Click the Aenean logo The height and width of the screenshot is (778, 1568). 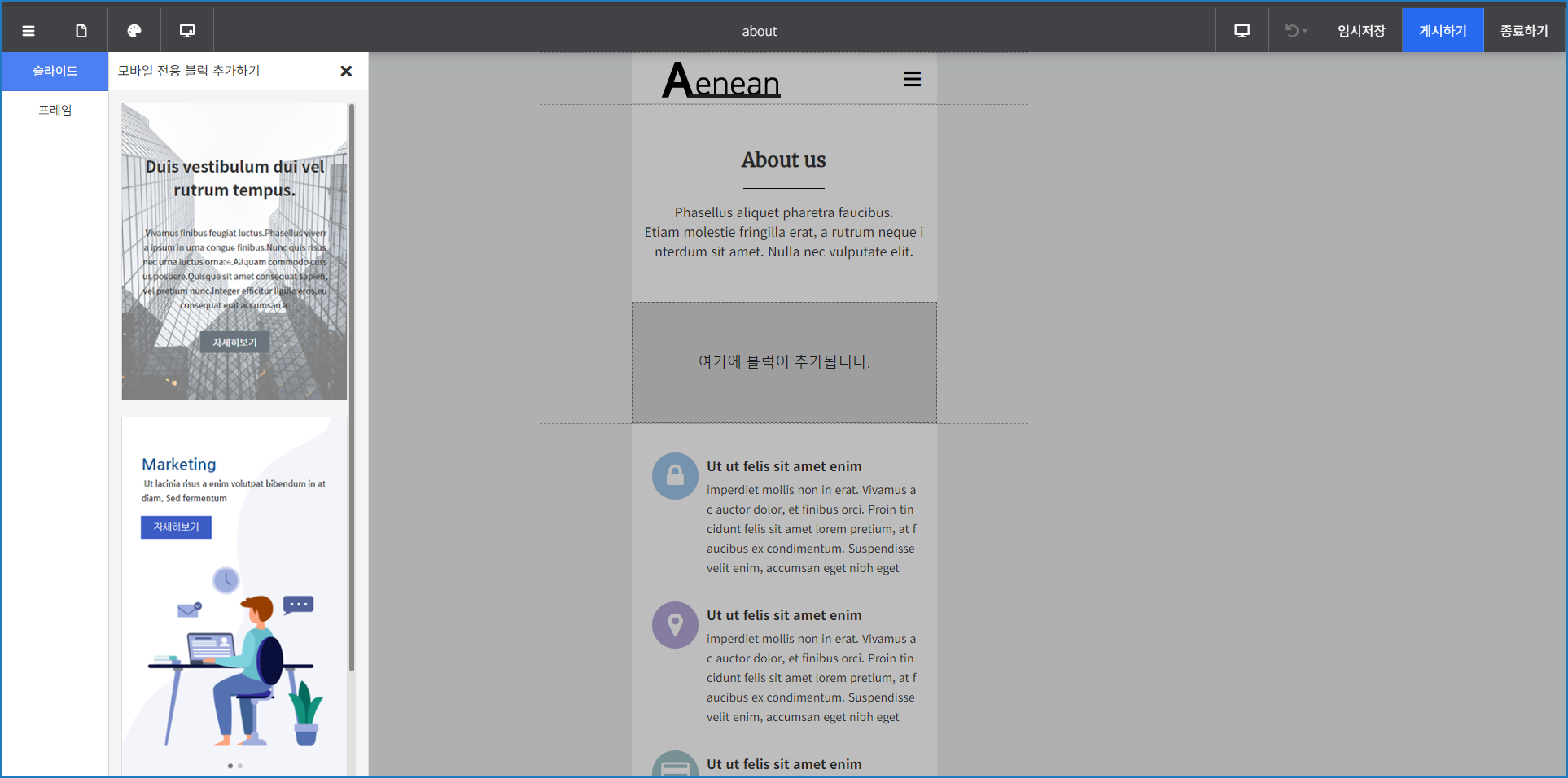tap(721, 81)
